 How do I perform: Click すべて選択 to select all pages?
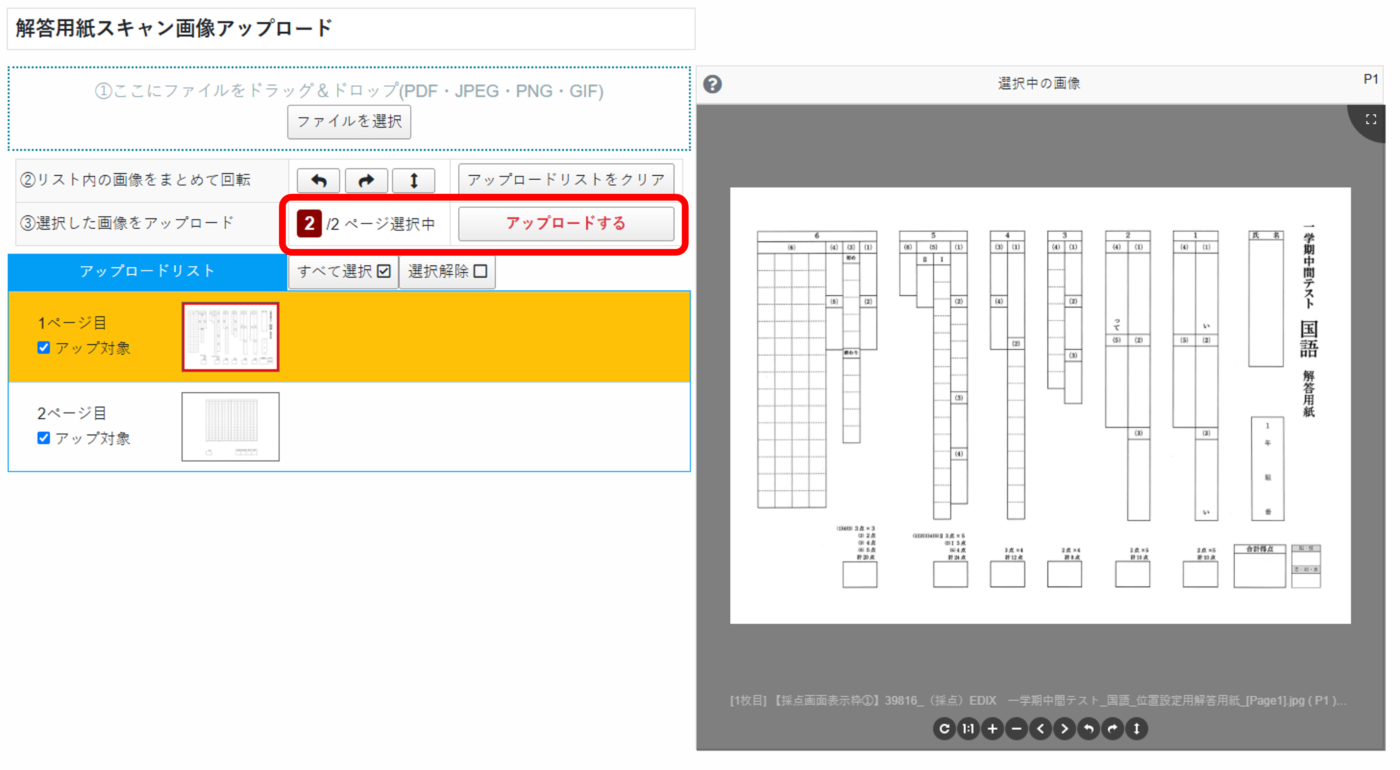point(343,271)
